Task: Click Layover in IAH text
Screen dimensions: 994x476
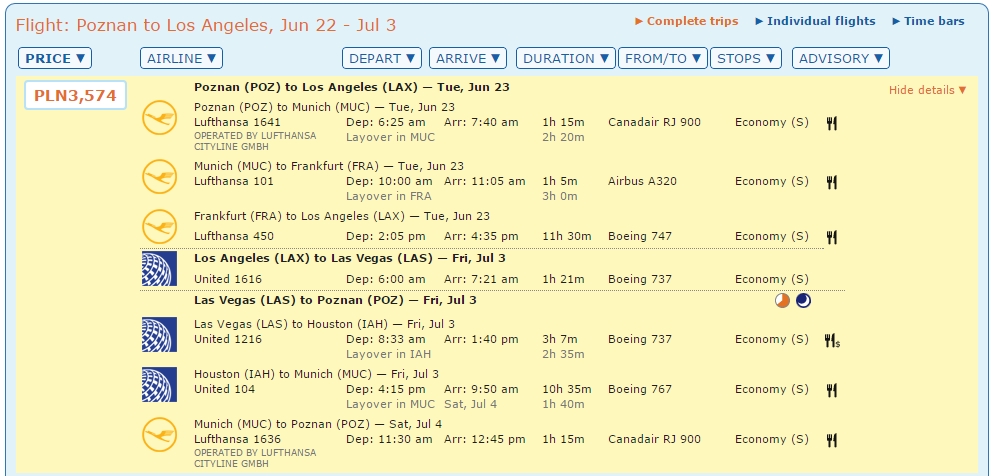Action: [389, 354]
